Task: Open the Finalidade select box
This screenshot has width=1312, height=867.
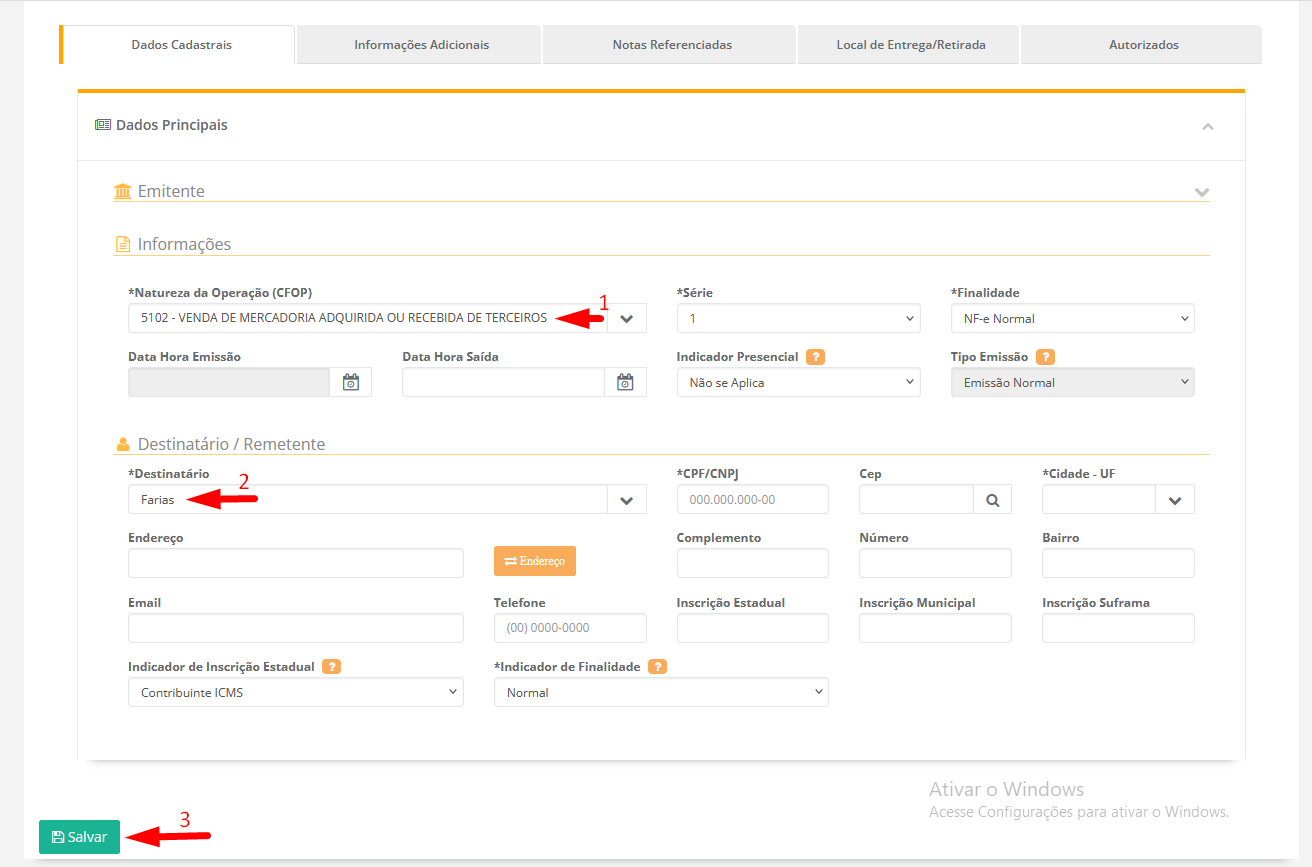Action: pyautogui.click(x=1072, y=319)
